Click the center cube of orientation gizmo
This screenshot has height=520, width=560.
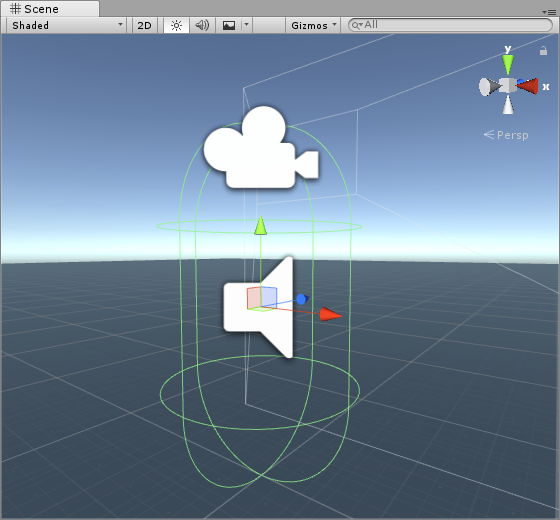pyautogui.click(x=508, y=85)
